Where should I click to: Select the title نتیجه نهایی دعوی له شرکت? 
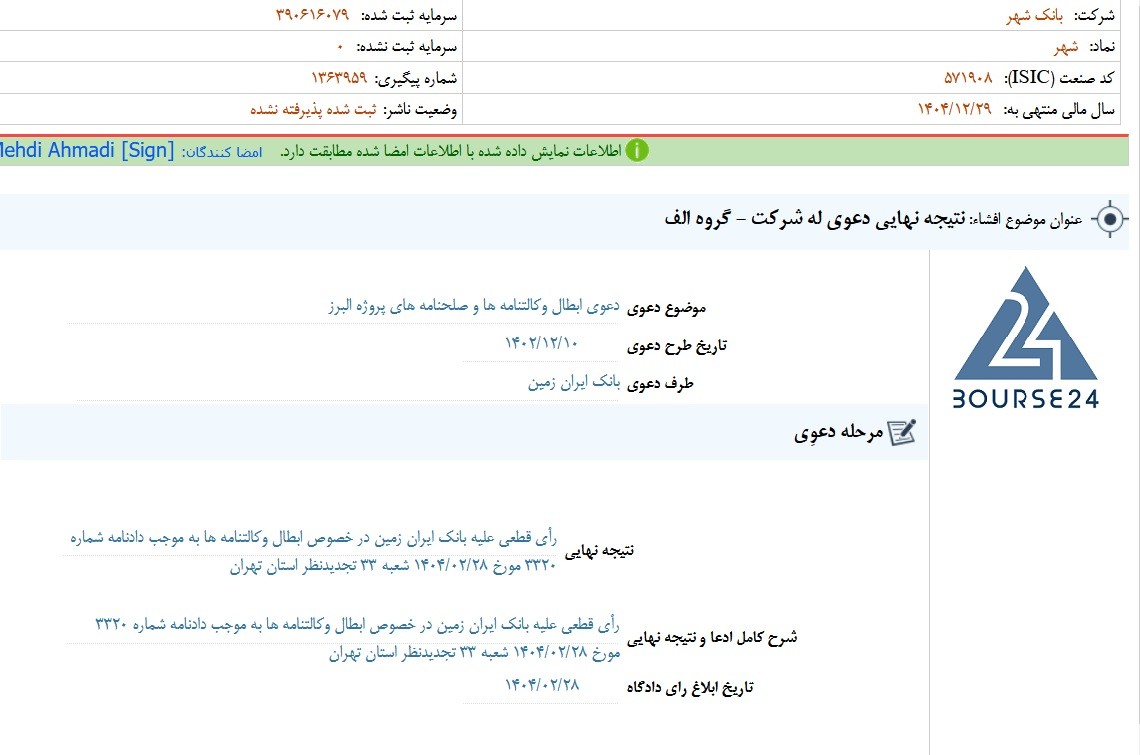[x=815, y=218]
